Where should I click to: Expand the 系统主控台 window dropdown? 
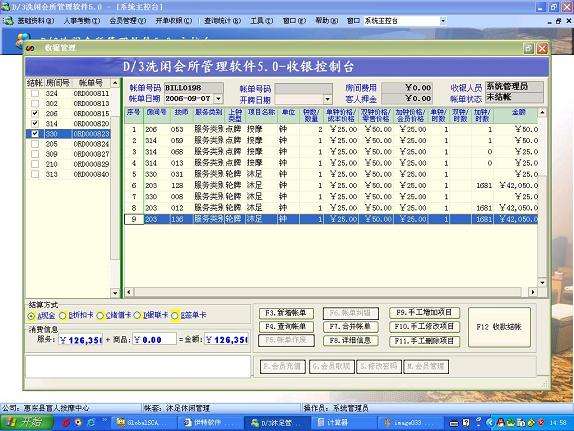point(443,21)
